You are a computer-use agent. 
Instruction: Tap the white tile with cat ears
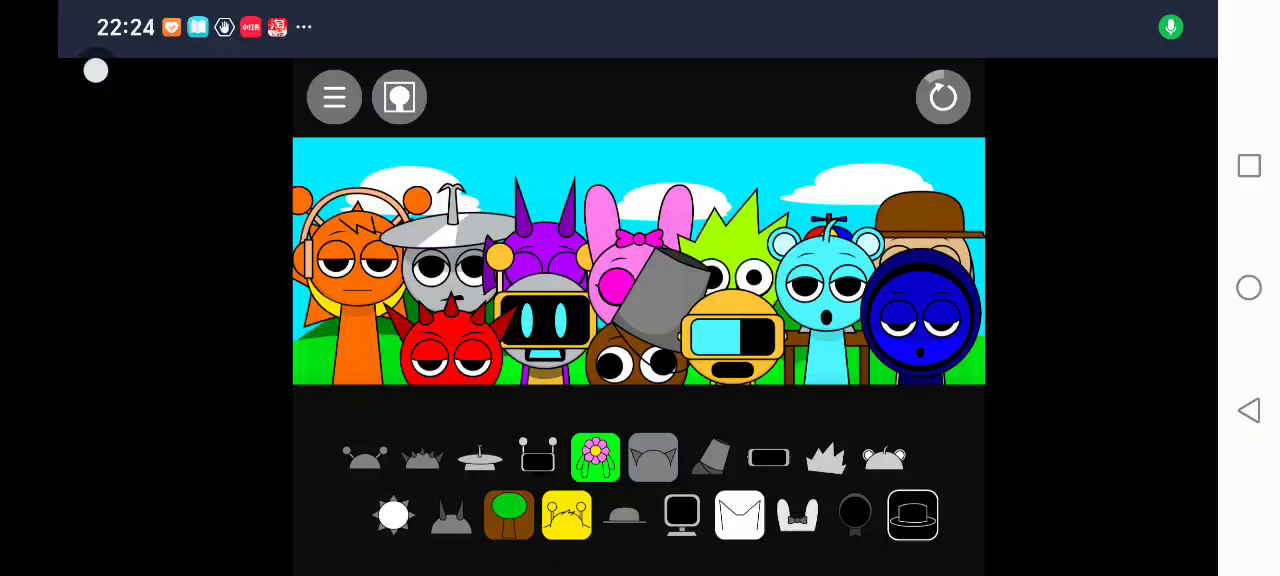coord(740,515)
